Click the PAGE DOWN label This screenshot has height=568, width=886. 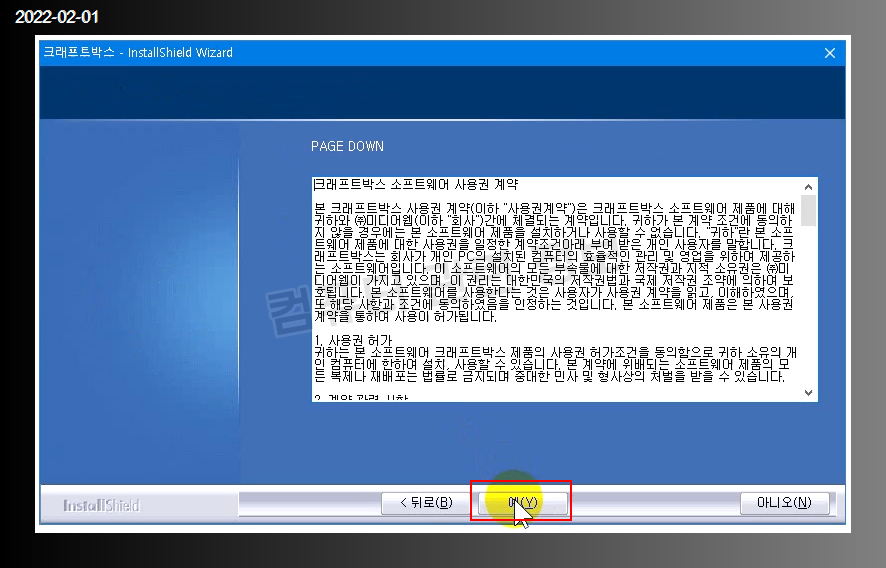click(347, 146)
